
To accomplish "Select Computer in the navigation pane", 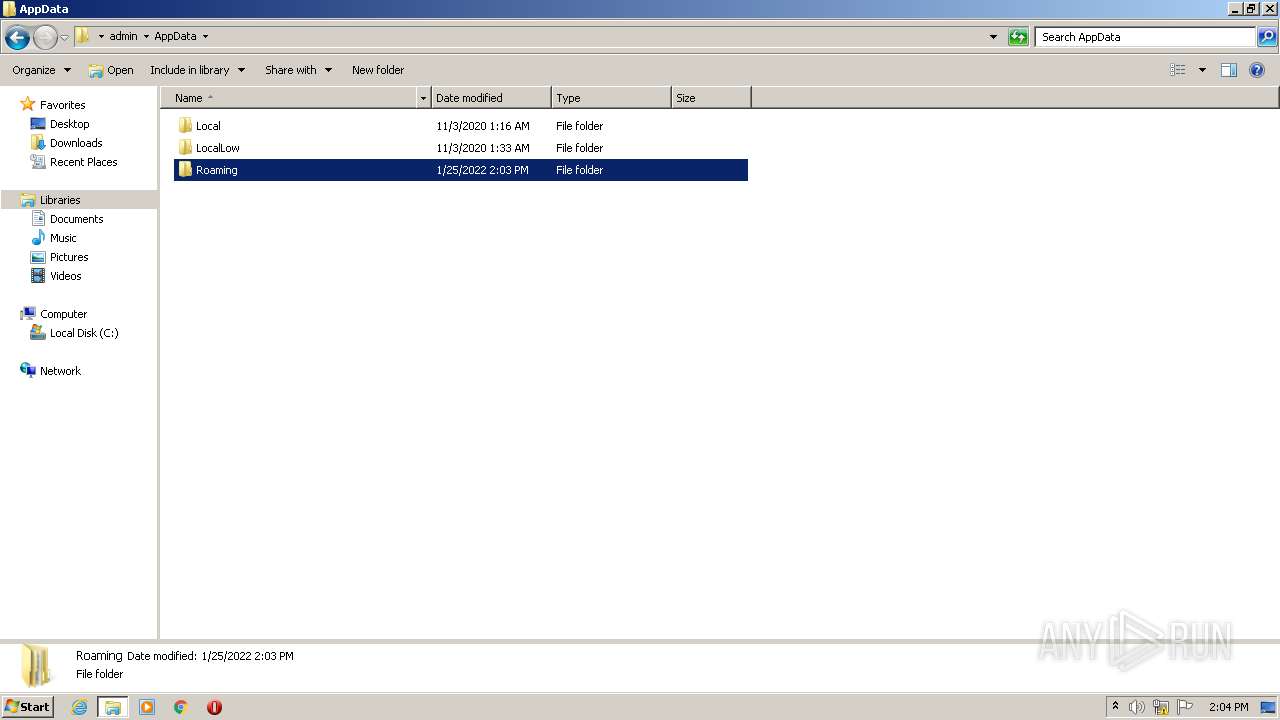I will tap(63, 314).
